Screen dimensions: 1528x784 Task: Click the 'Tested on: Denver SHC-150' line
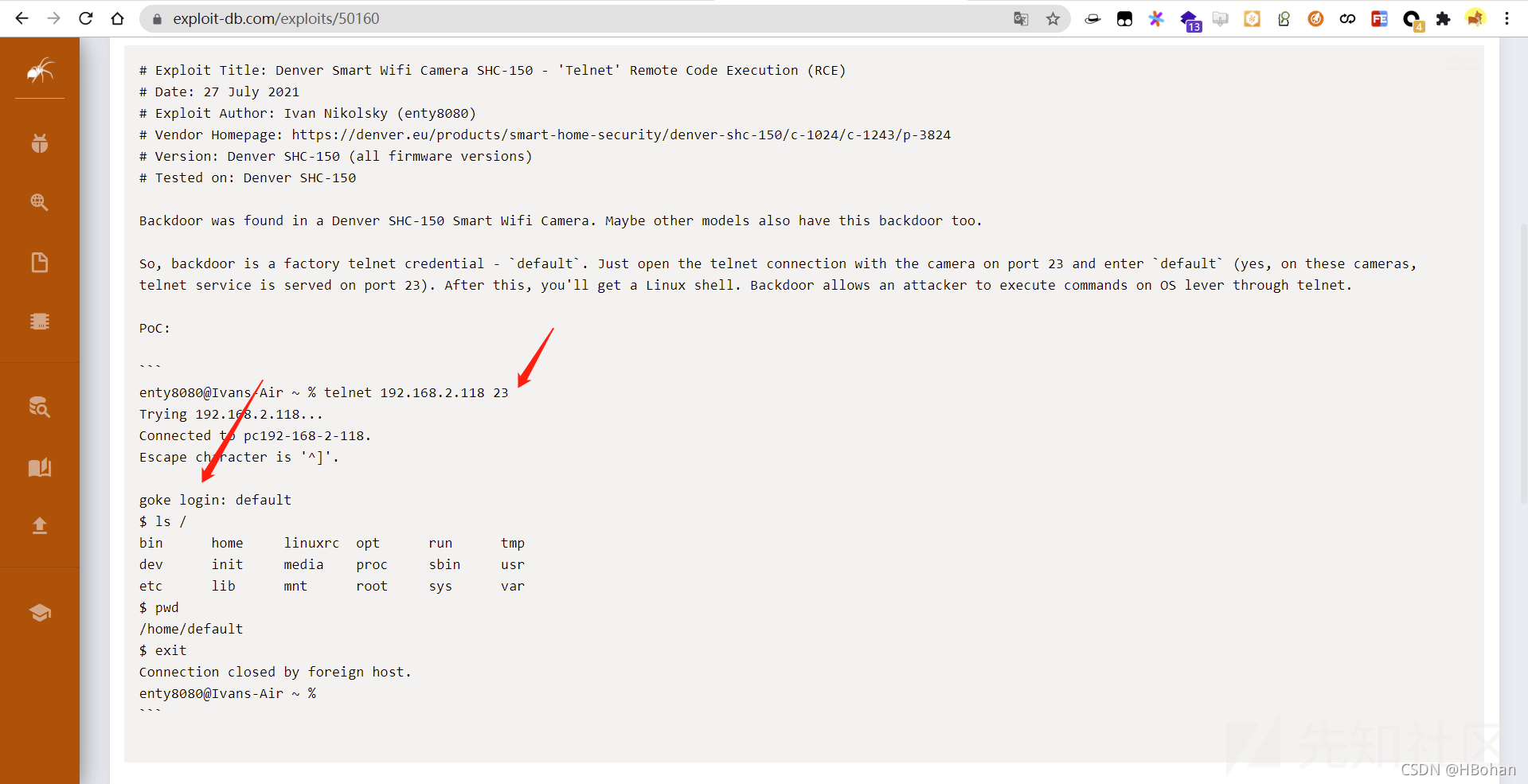(x=248, y=177)
